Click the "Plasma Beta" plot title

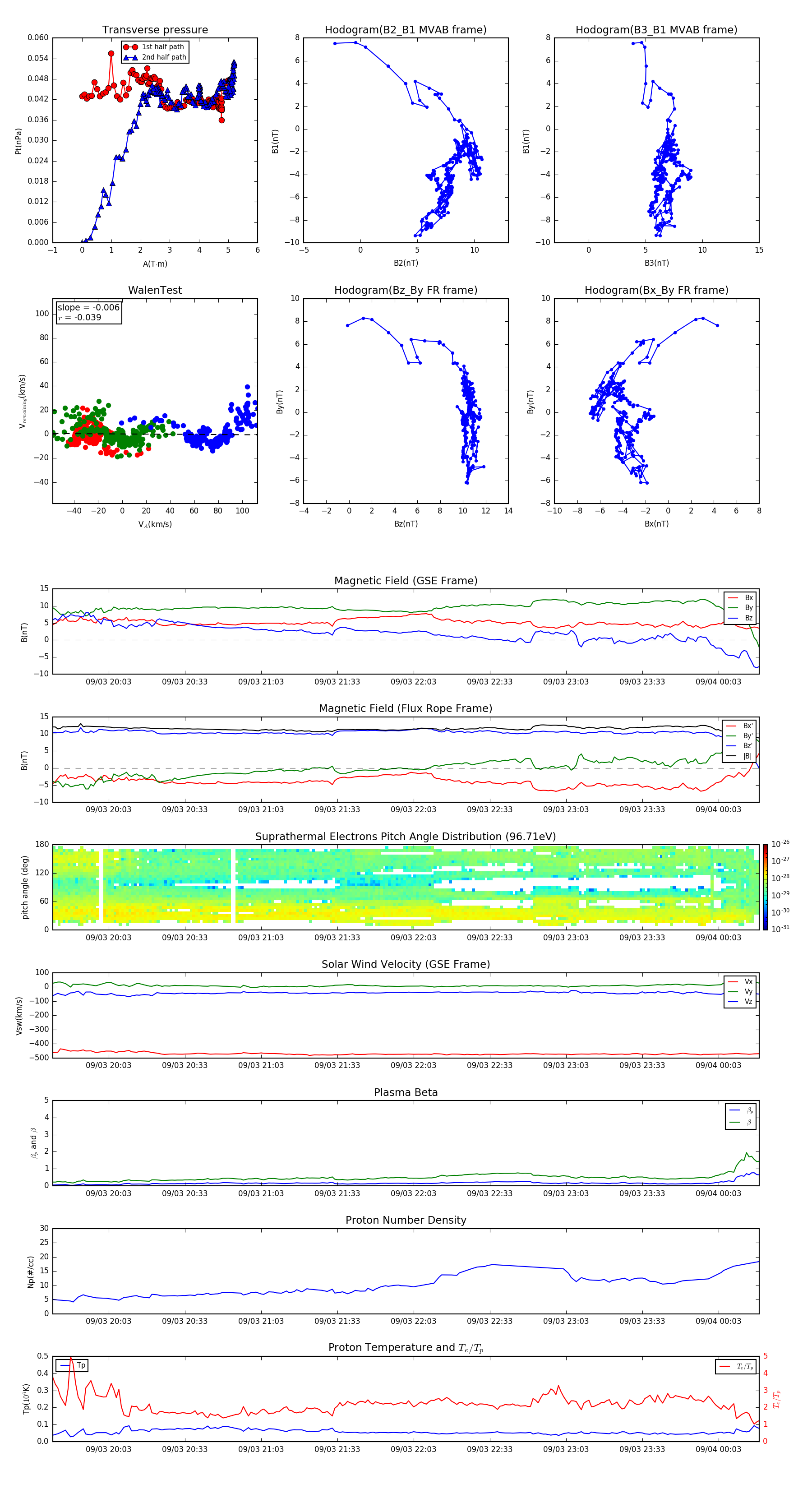point(406,1092)
